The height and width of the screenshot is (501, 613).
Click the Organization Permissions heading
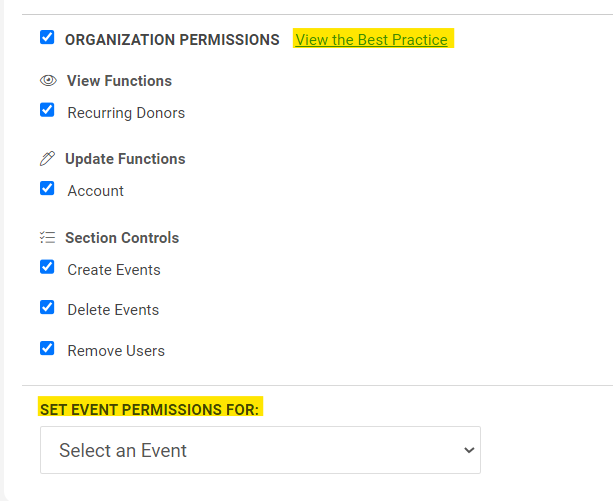(172, 40)
